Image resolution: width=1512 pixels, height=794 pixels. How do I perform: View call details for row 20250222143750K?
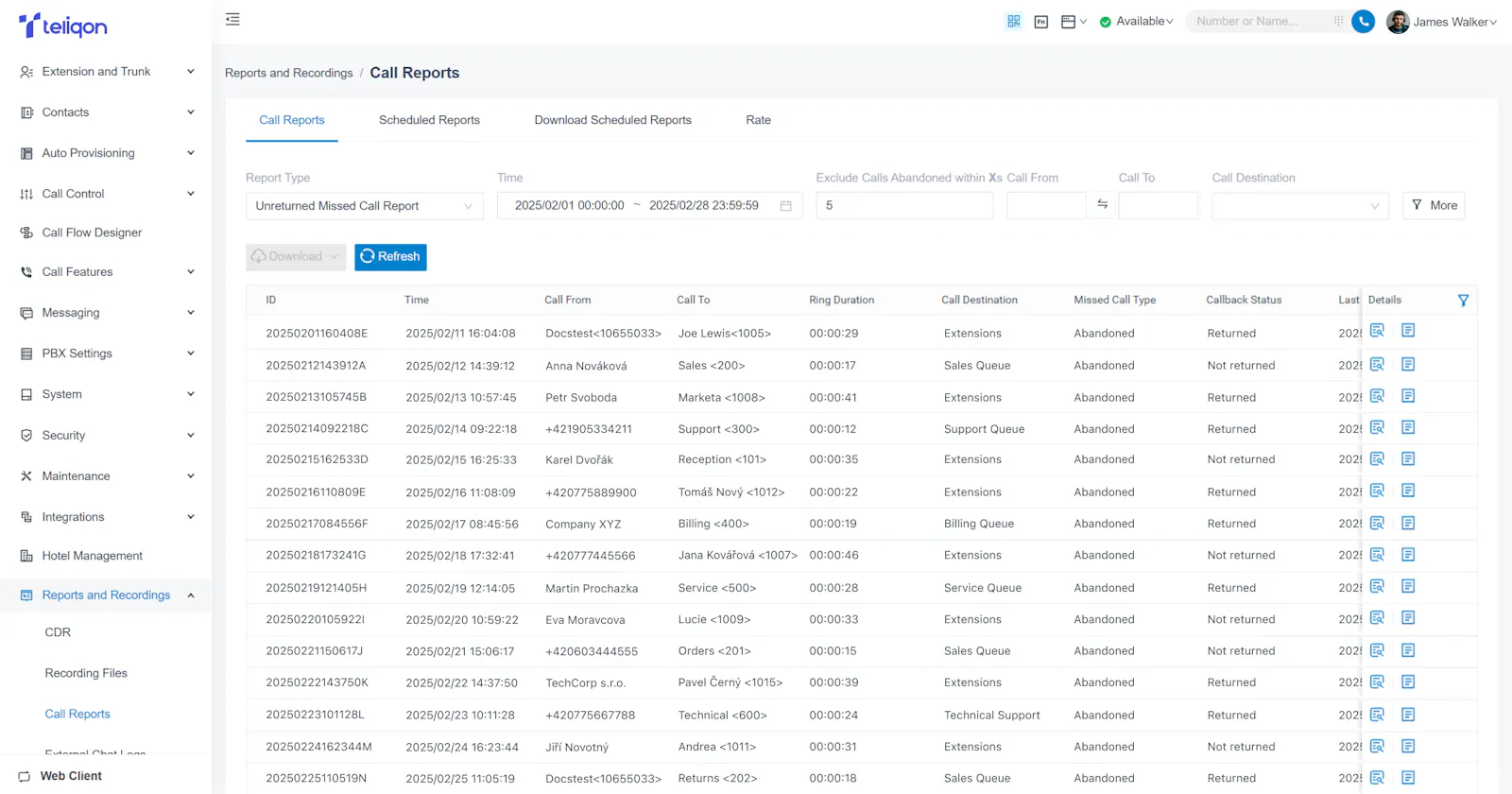click(x=1377, y=682)
